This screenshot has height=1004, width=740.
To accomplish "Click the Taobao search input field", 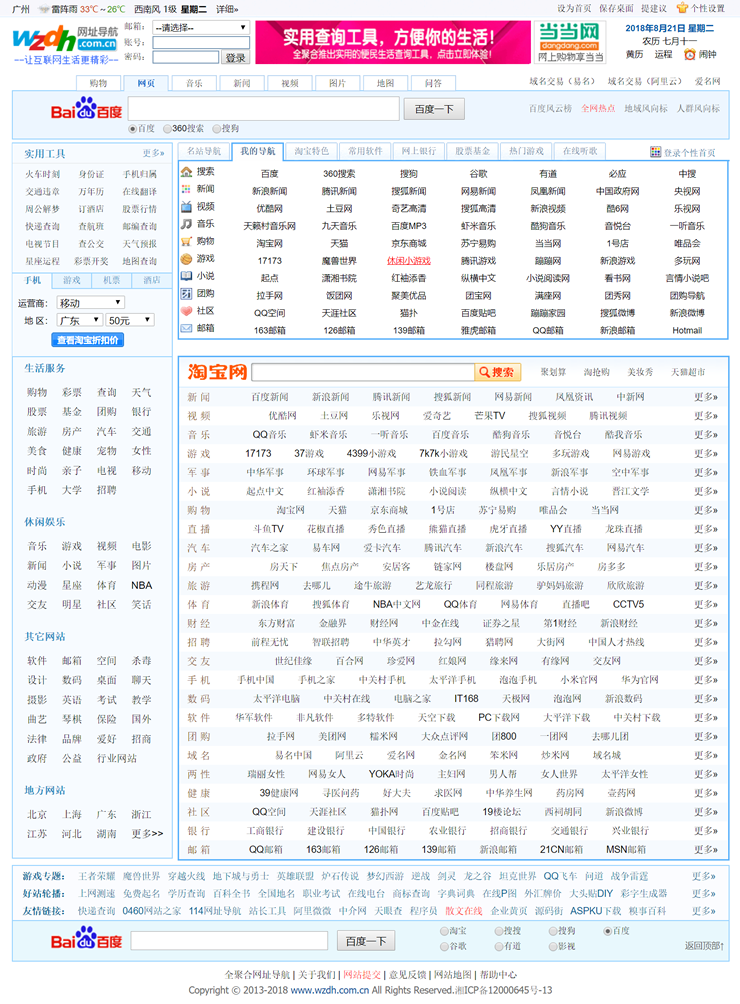I will click(x=362, y=373).
